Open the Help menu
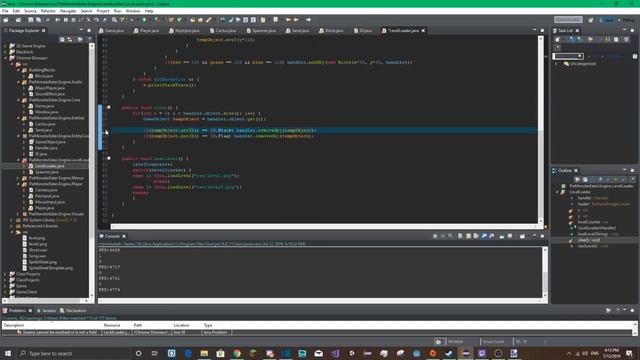 (149, 11)
